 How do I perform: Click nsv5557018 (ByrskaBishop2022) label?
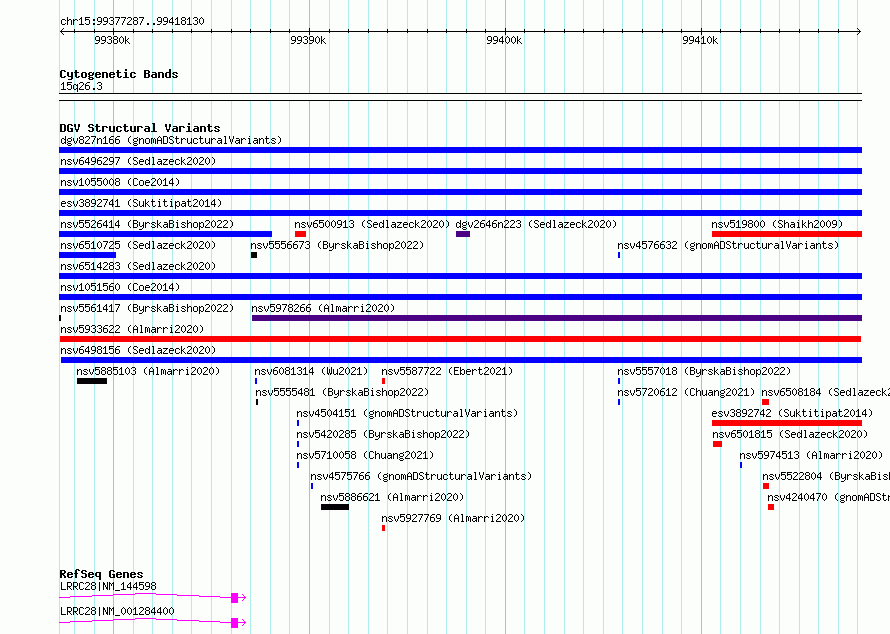[704, 371]
